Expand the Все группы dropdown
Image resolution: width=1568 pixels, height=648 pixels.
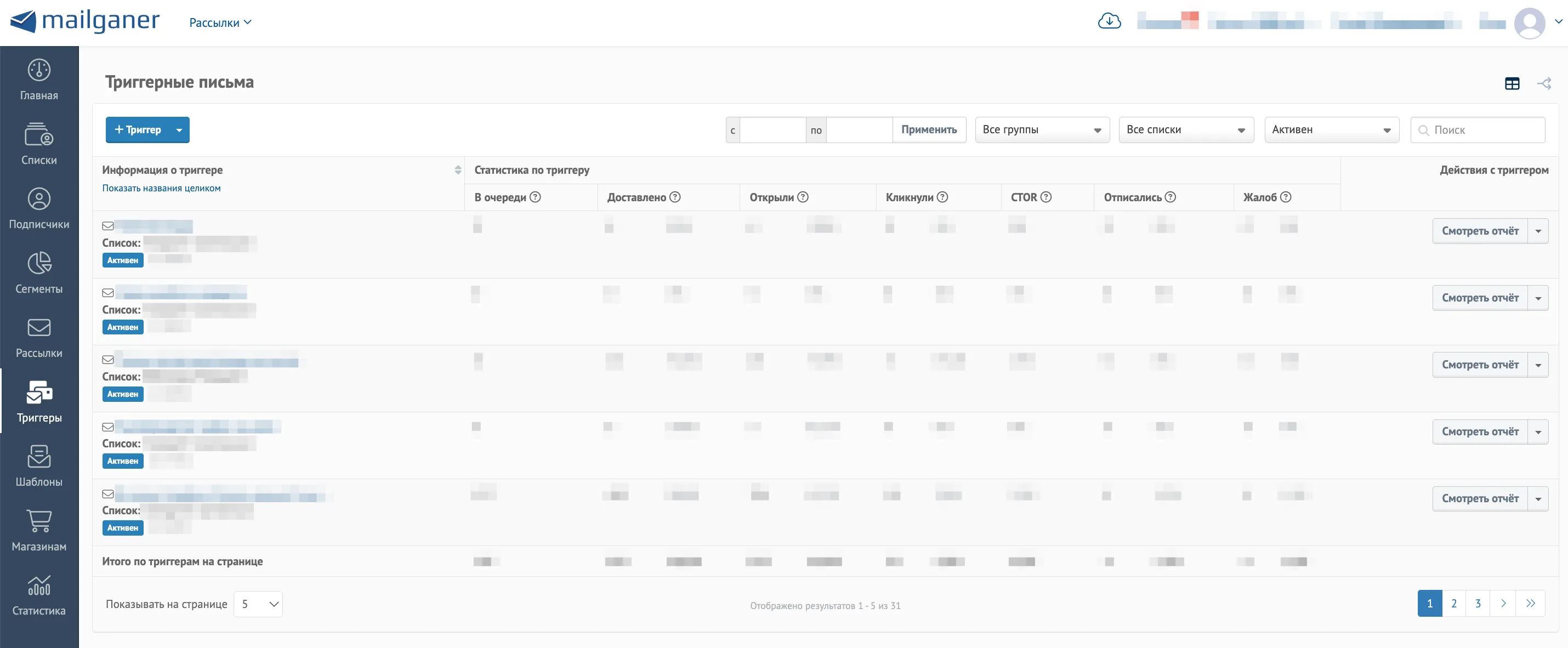click(1042, 129)
